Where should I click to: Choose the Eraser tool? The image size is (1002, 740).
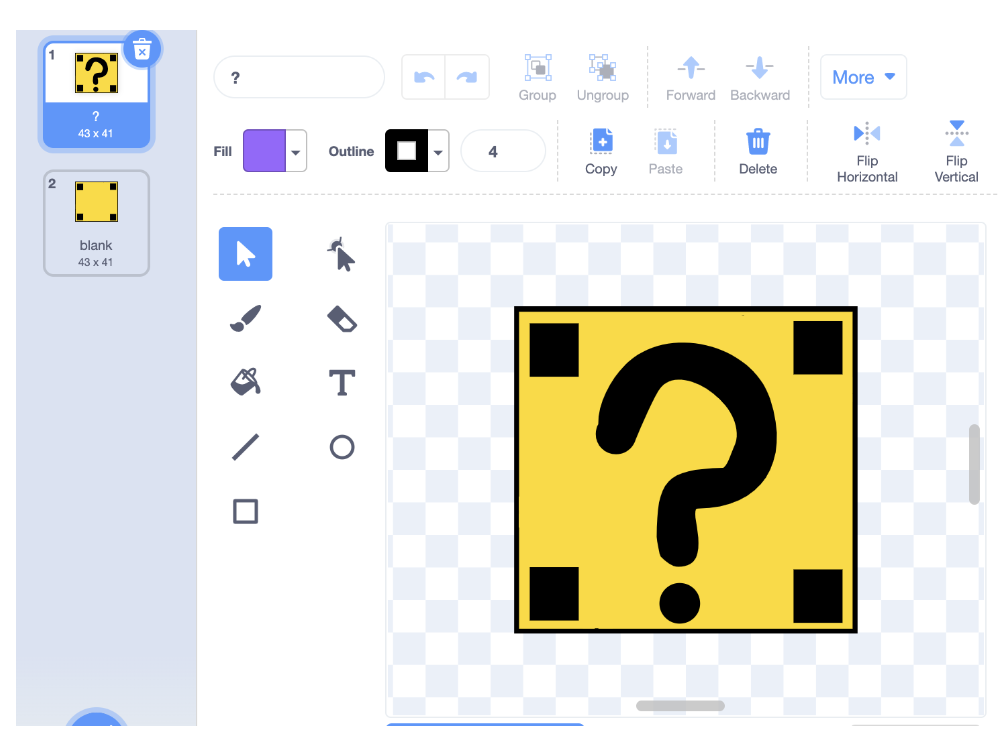(x=342, y=319)
